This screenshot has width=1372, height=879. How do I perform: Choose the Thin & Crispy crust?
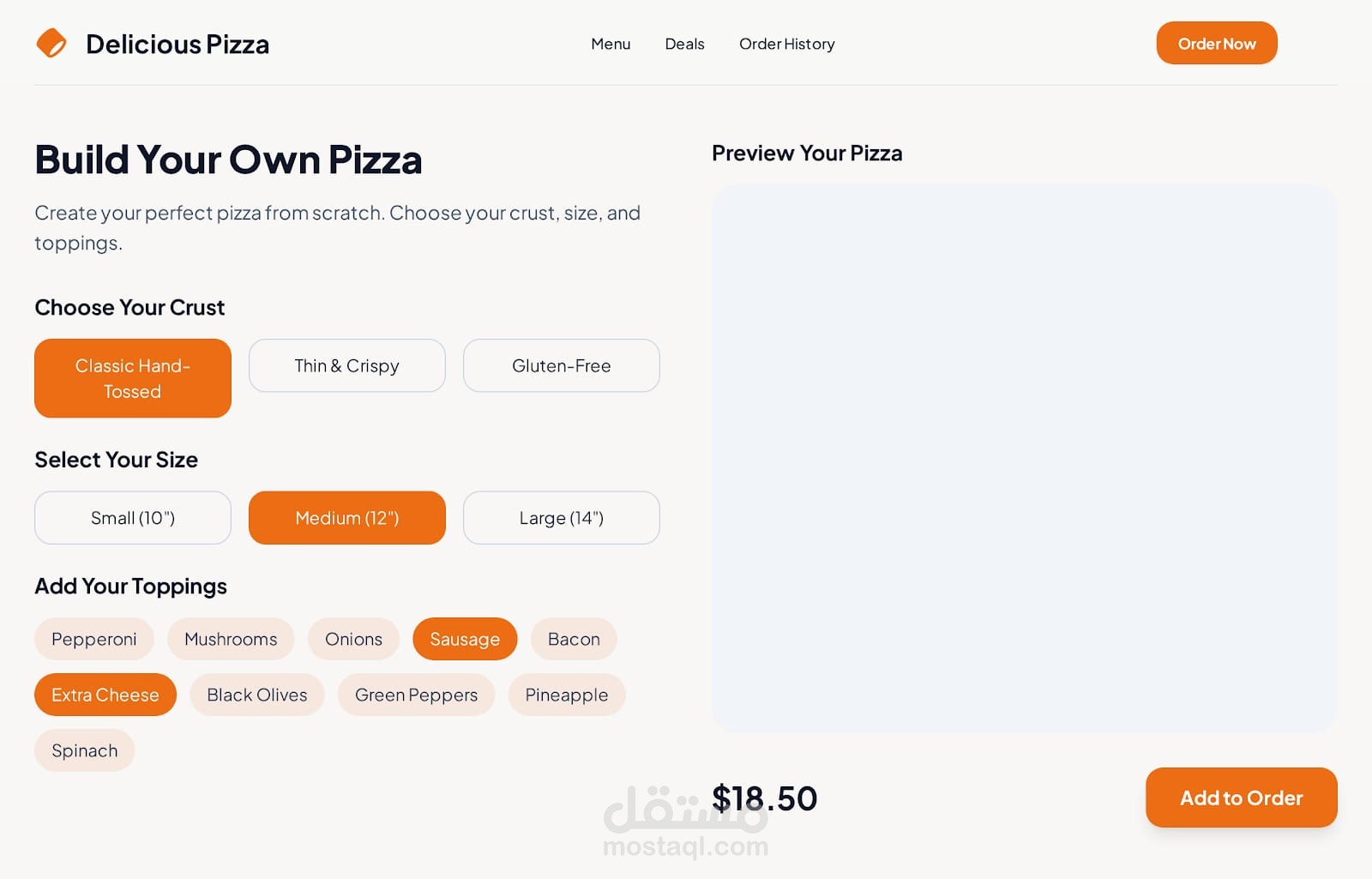coord(347,366)
